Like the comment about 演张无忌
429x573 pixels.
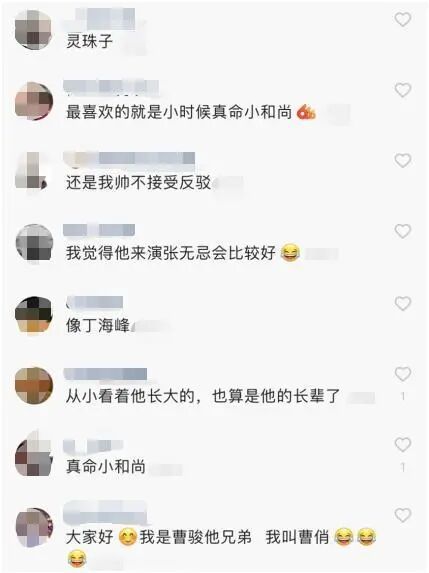(403, 231)
